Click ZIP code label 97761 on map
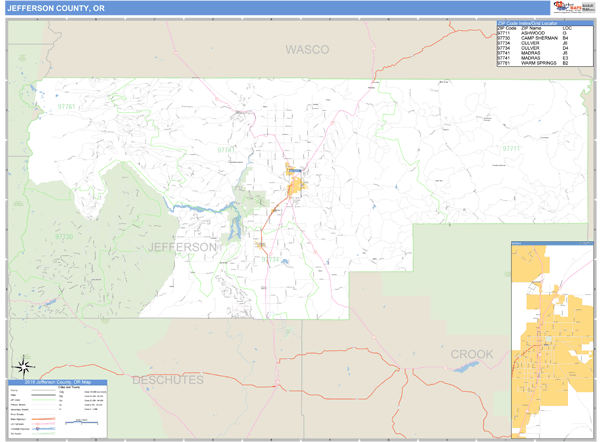The image size is (600, 442). click(x=66, y=106)
